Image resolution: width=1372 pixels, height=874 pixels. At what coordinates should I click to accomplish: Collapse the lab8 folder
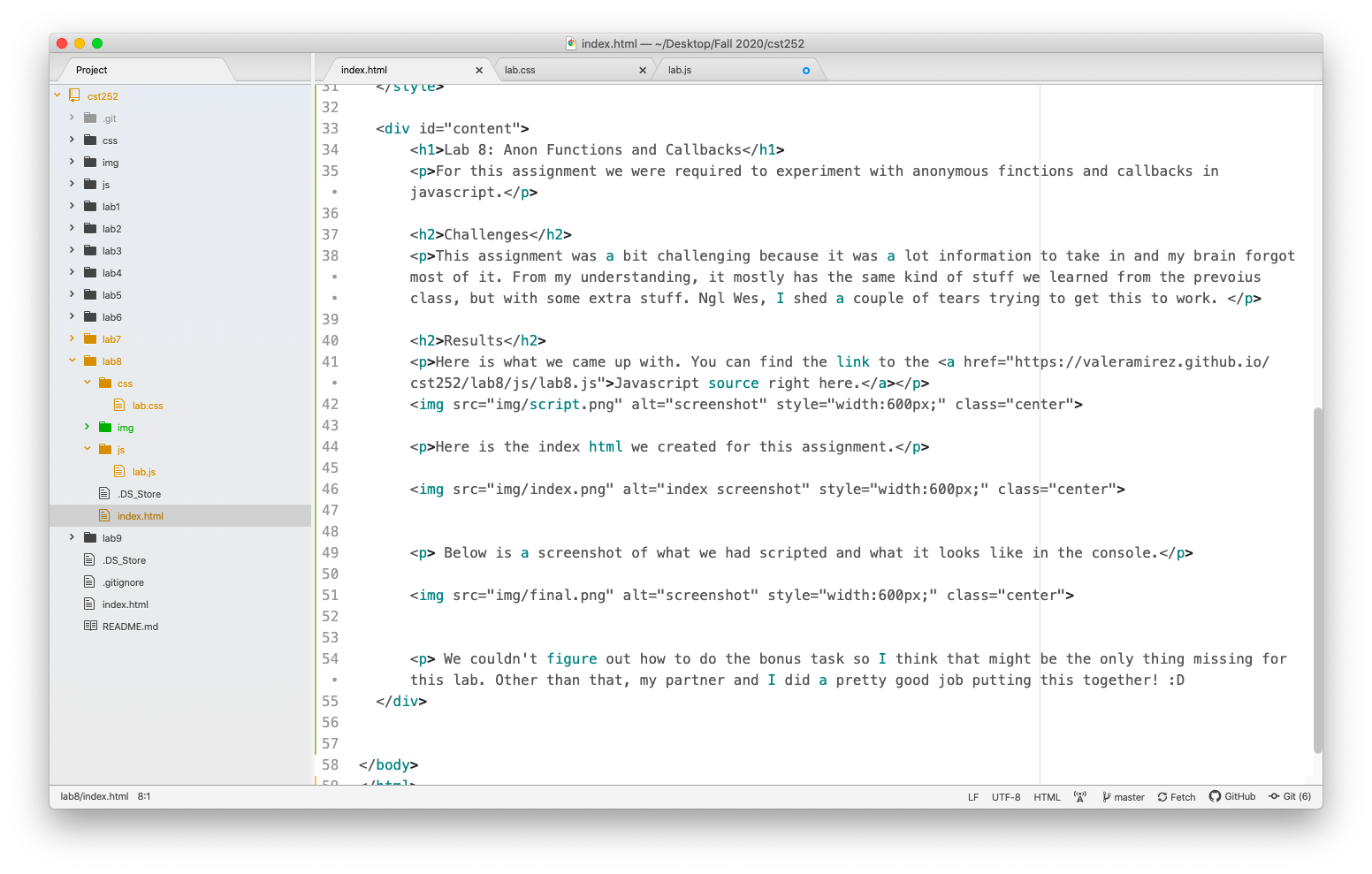tap(72, 361)
